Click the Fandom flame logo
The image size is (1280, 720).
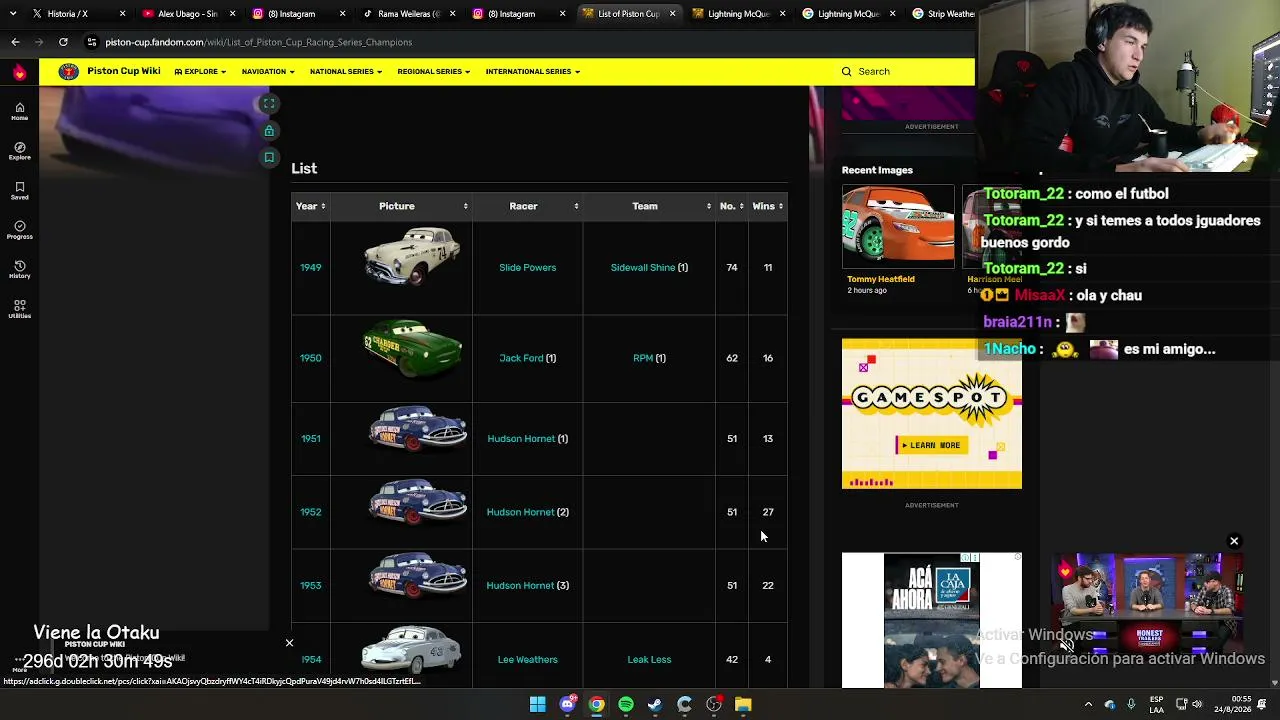pyautogui.click(x=19, y=71)
